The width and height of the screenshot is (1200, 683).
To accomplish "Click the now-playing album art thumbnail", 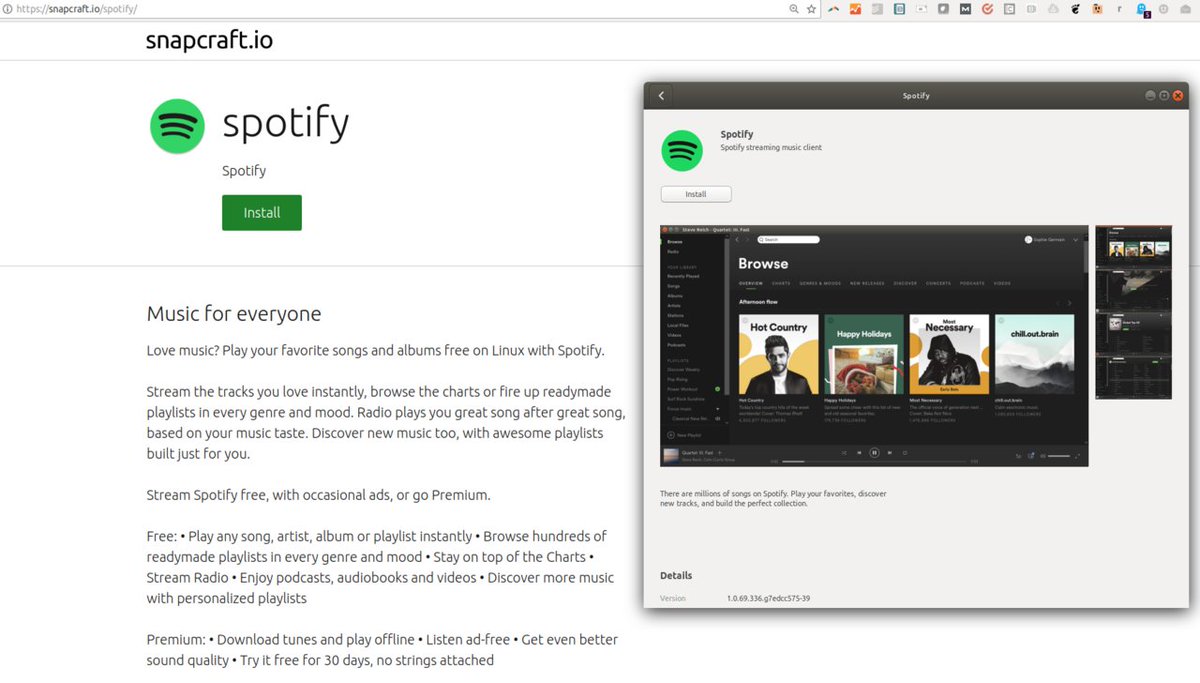I will click(x=671, y=455).
